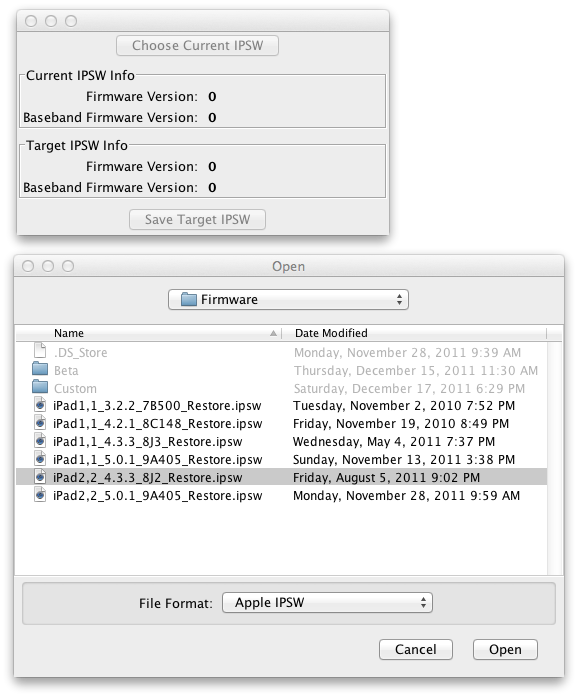Click the Open button to confirm

[x=505, y=649]
